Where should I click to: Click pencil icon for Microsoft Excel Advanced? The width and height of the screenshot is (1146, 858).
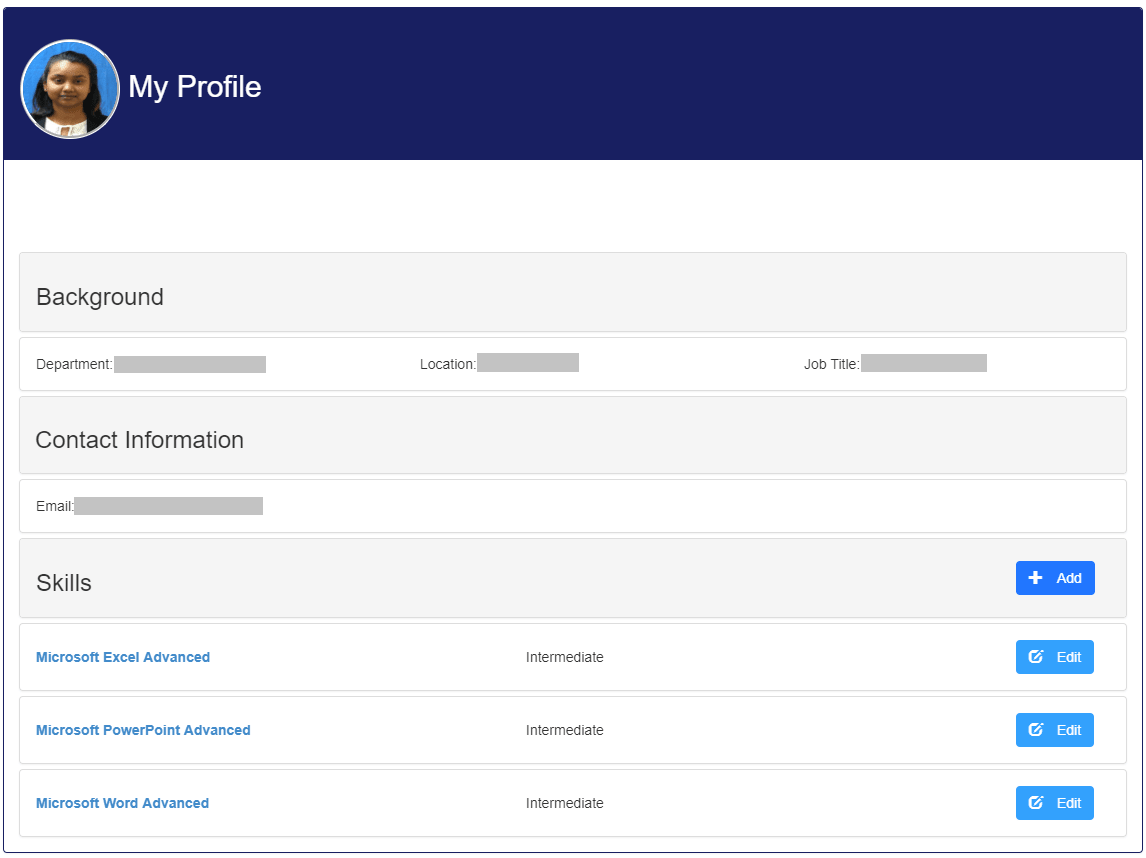[x=1036, y=657]
